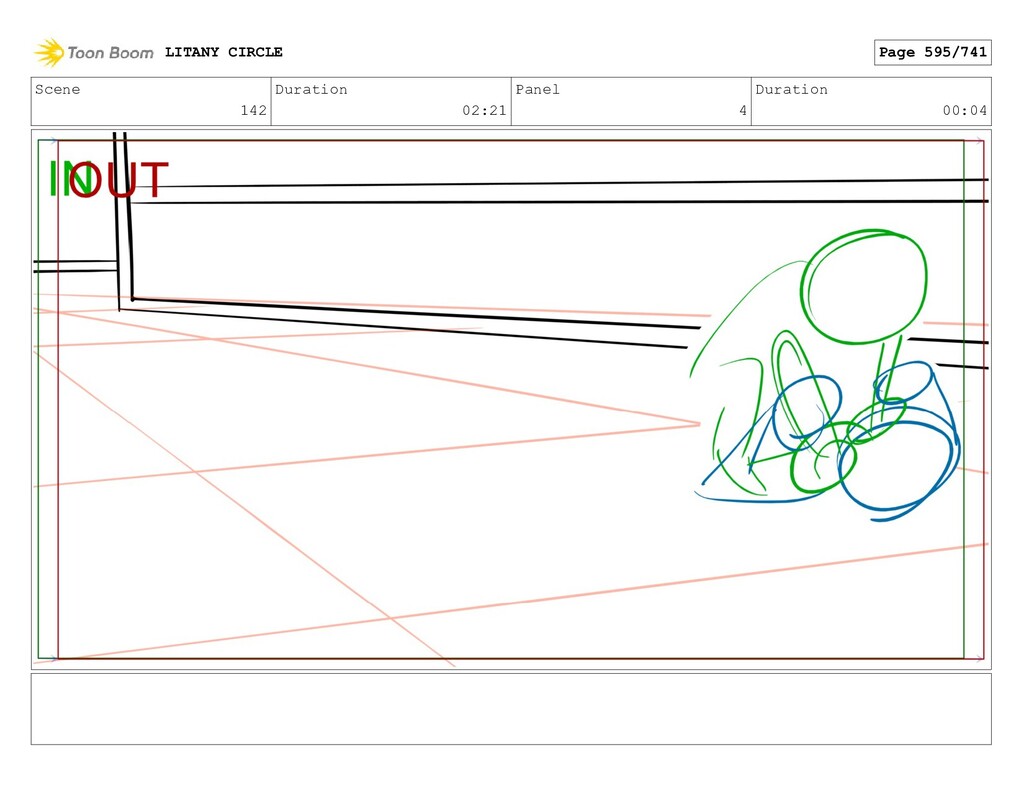This screenshot has height=791, width=1024.
Task: Click the red OUT camera frame label
Action: 119,180
